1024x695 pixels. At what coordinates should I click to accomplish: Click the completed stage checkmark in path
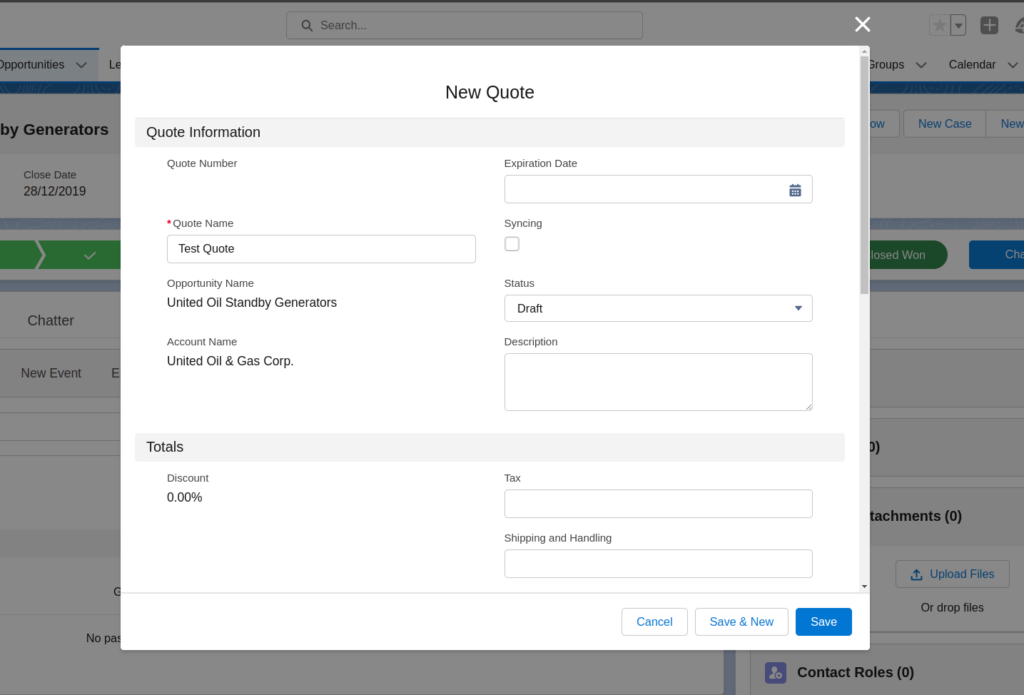90,256
